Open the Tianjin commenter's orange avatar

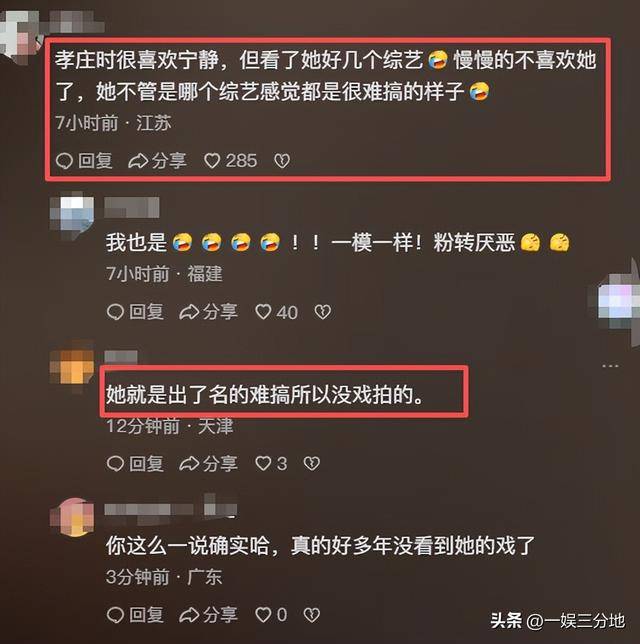click(x=72, y=366)
